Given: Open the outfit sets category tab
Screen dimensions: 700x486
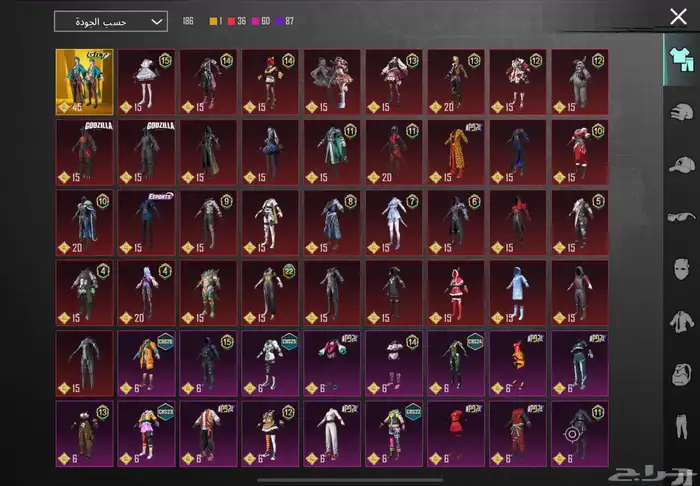Looking at the screenshot, I should pos(680,58).
